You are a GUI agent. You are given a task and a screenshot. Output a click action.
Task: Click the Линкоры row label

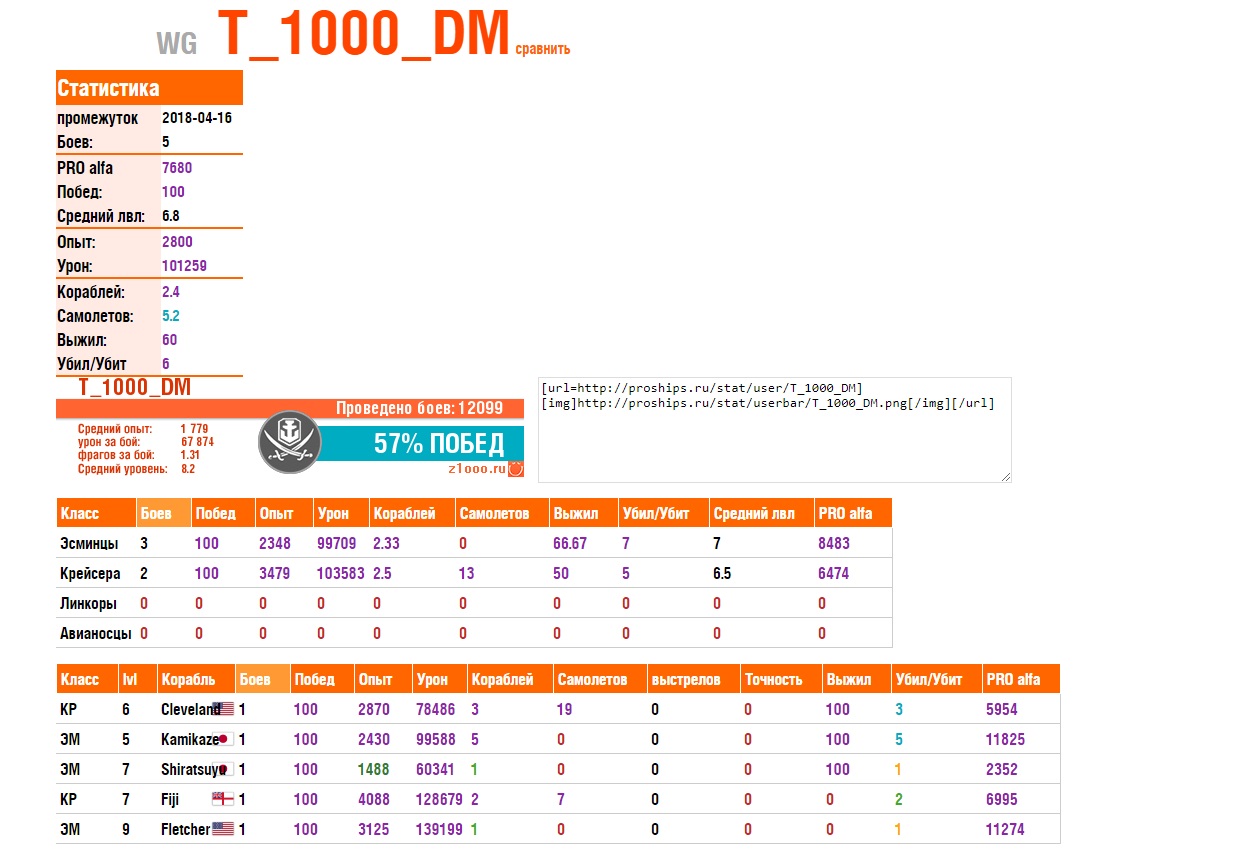pos(88,604)
